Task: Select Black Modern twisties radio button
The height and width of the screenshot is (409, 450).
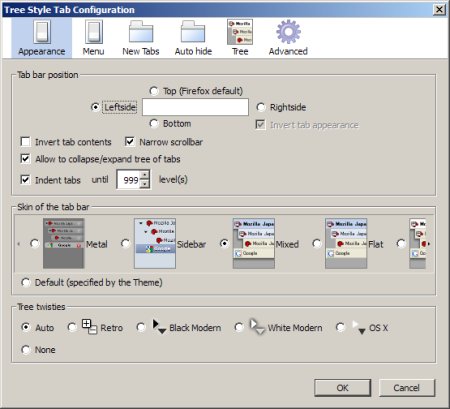Action: pyautogui.click(x=141, y=327)
